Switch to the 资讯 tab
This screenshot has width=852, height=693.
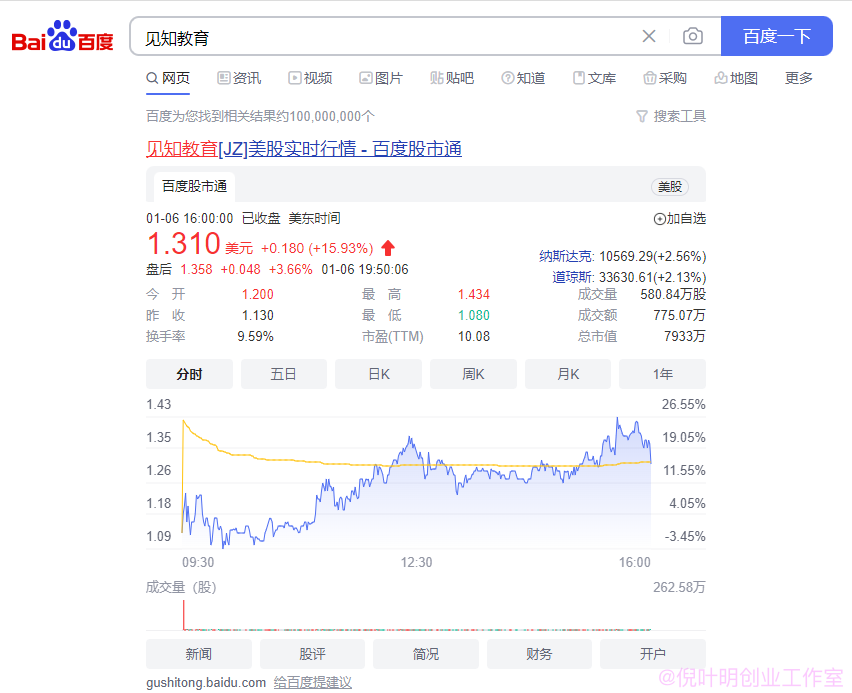point(240,78)
